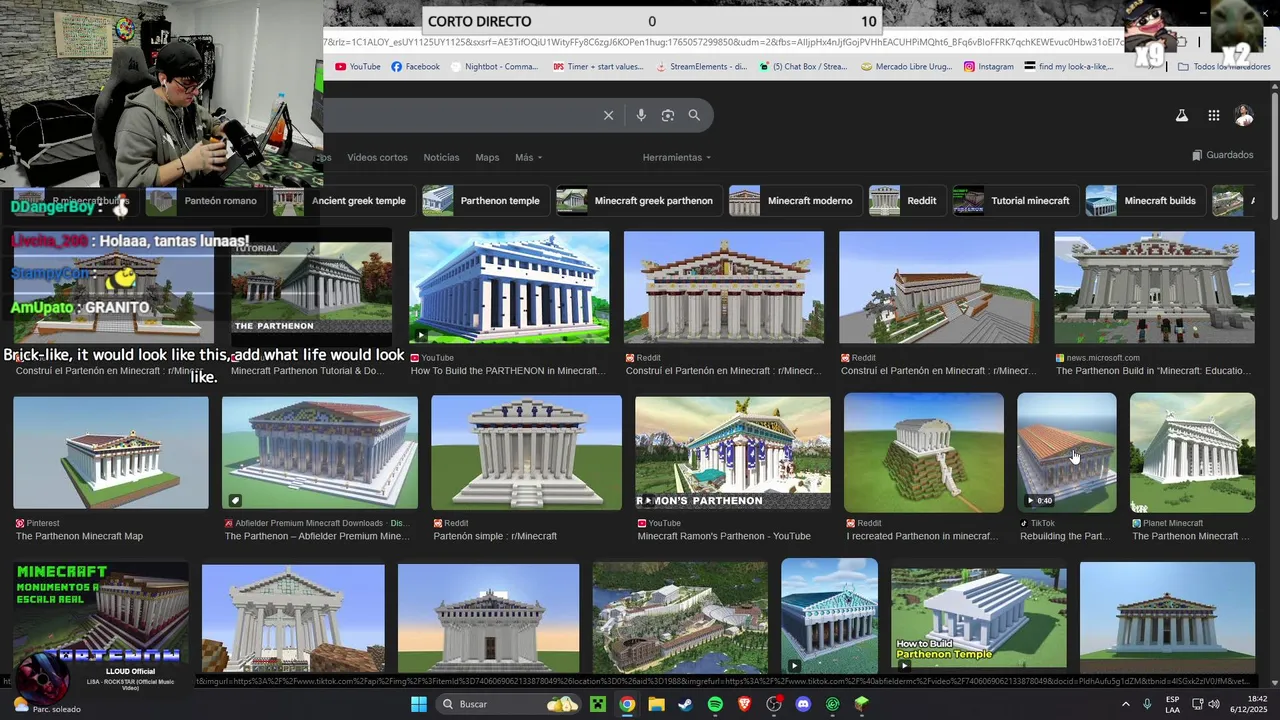Open volume control in system tray
Image resolution: width=1280 pixels, height=720 pixels.
point(1214,704)
